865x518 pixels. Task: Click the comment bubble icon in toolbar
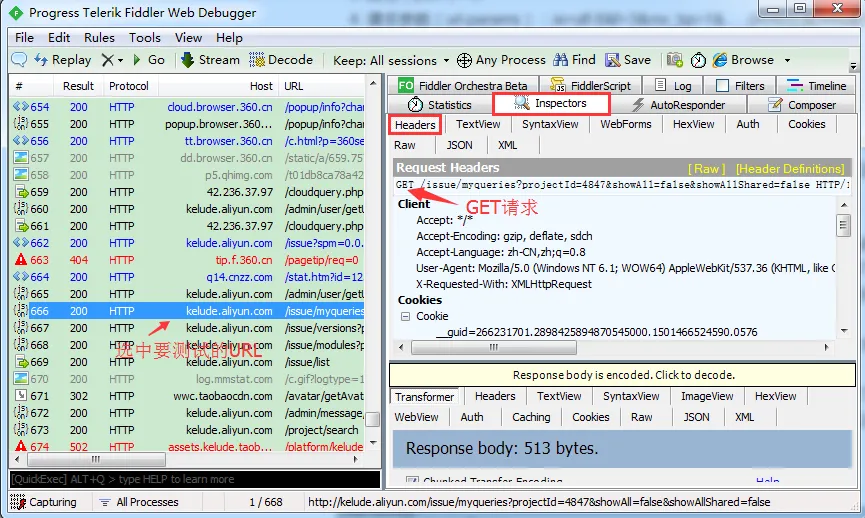19,60
